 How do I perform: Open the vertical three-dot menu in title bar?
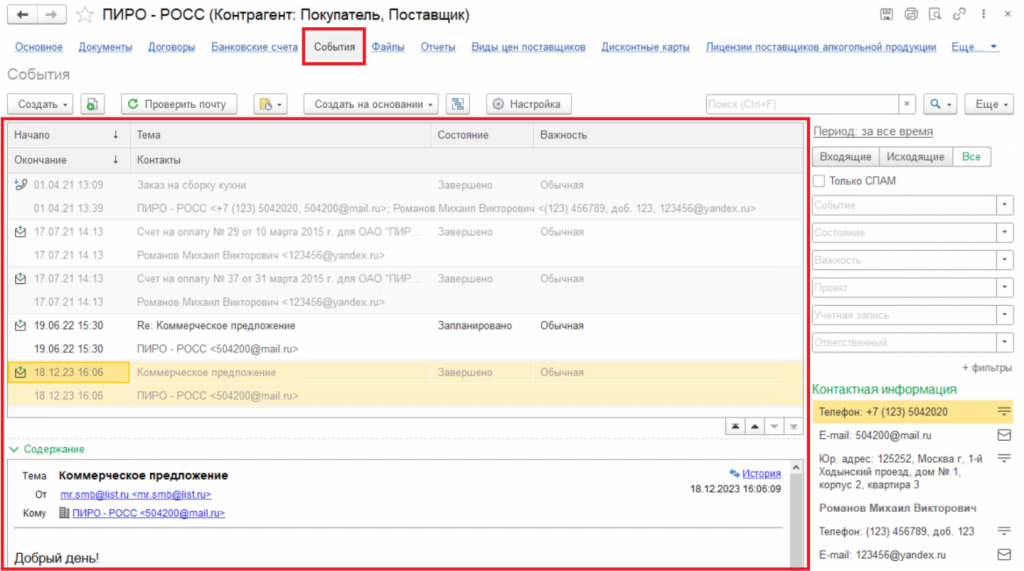tap(983, 14)
